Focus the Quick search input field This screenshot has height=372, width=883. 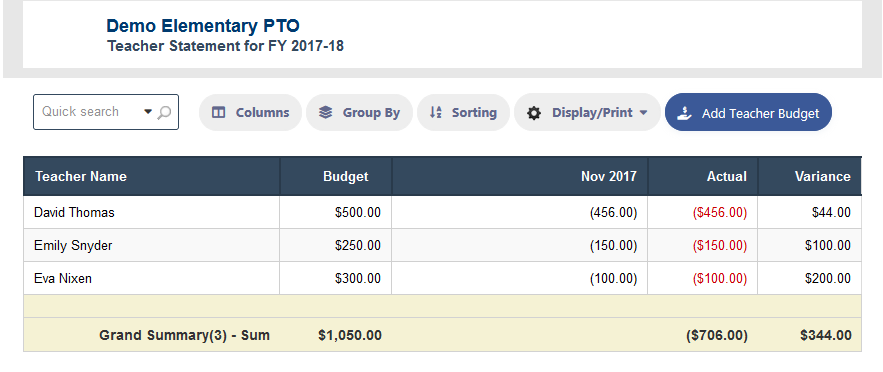point(90,112)
